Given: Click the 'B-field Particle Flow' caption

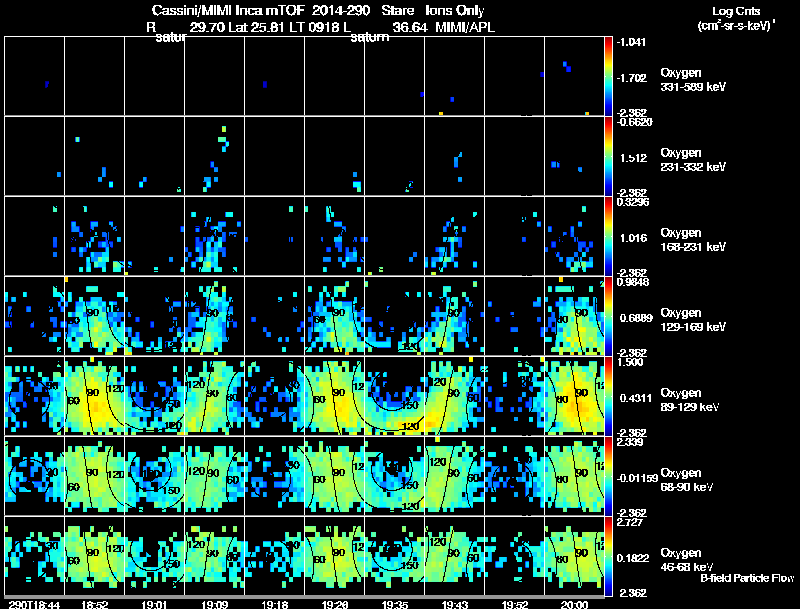Looking at the screenshot, I should point(747,578).
